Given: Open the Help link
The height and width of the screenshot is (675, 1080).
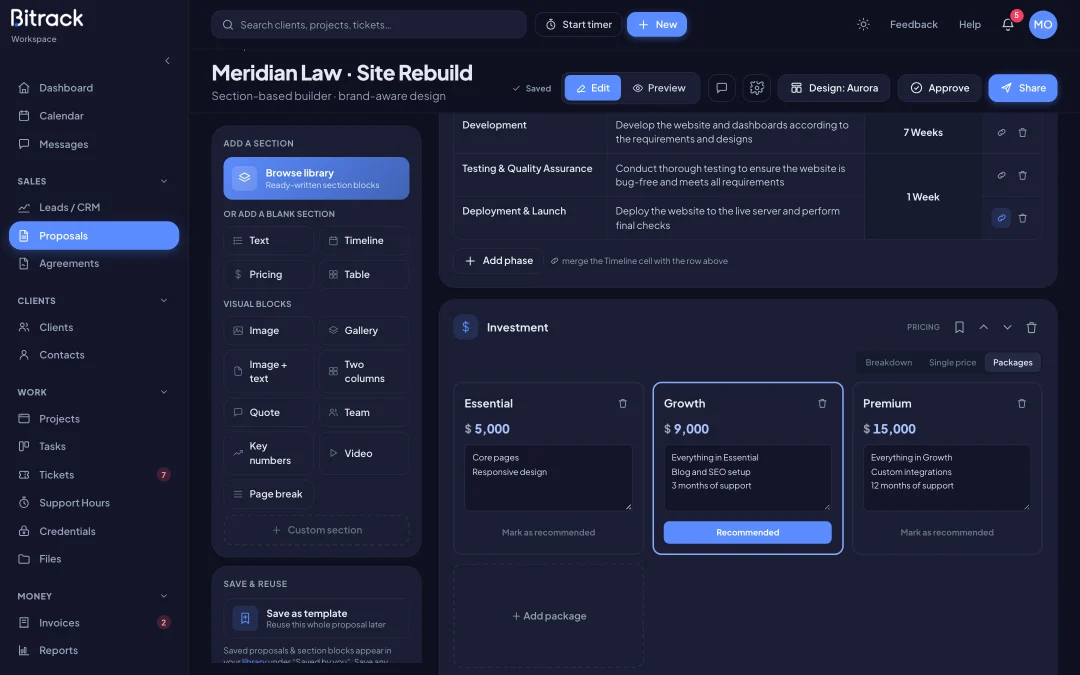Looking at the screenshot, I should [x=970, y=24].
